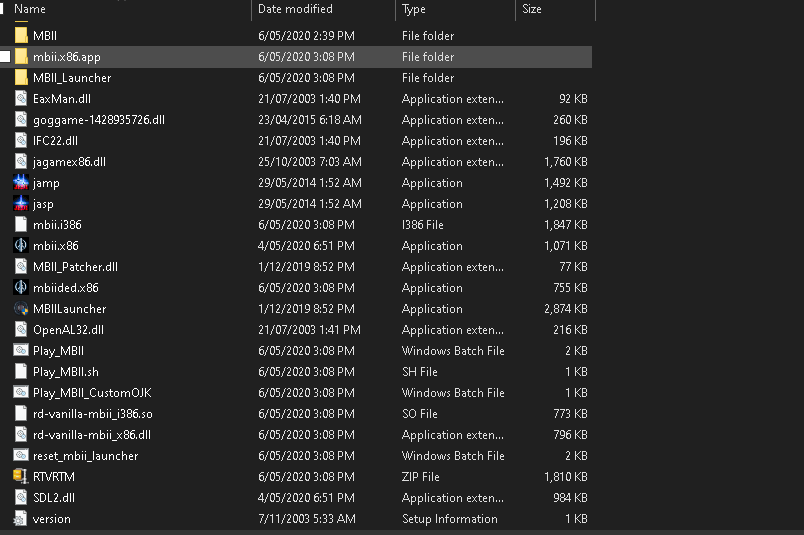Select the mbii.x86 application icon
804x535 pixels.
point(21,246)
